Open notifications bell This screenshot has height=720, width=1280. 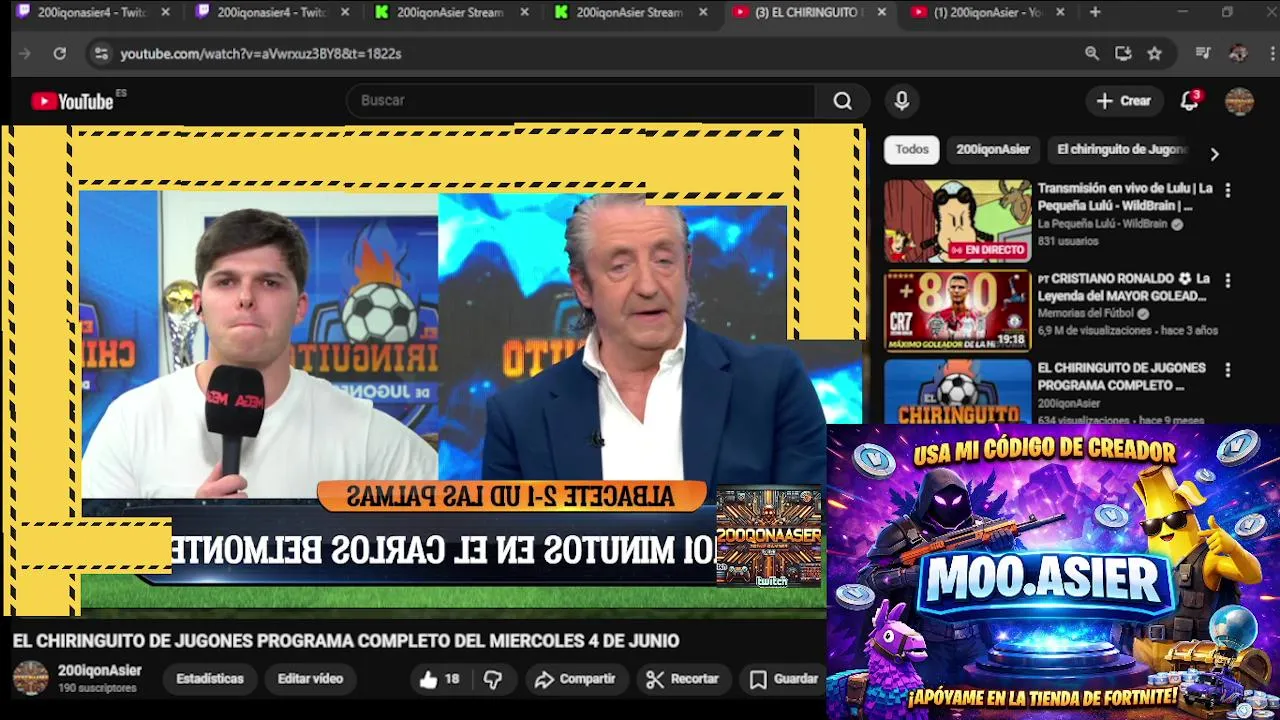[x=1189, y=101]
